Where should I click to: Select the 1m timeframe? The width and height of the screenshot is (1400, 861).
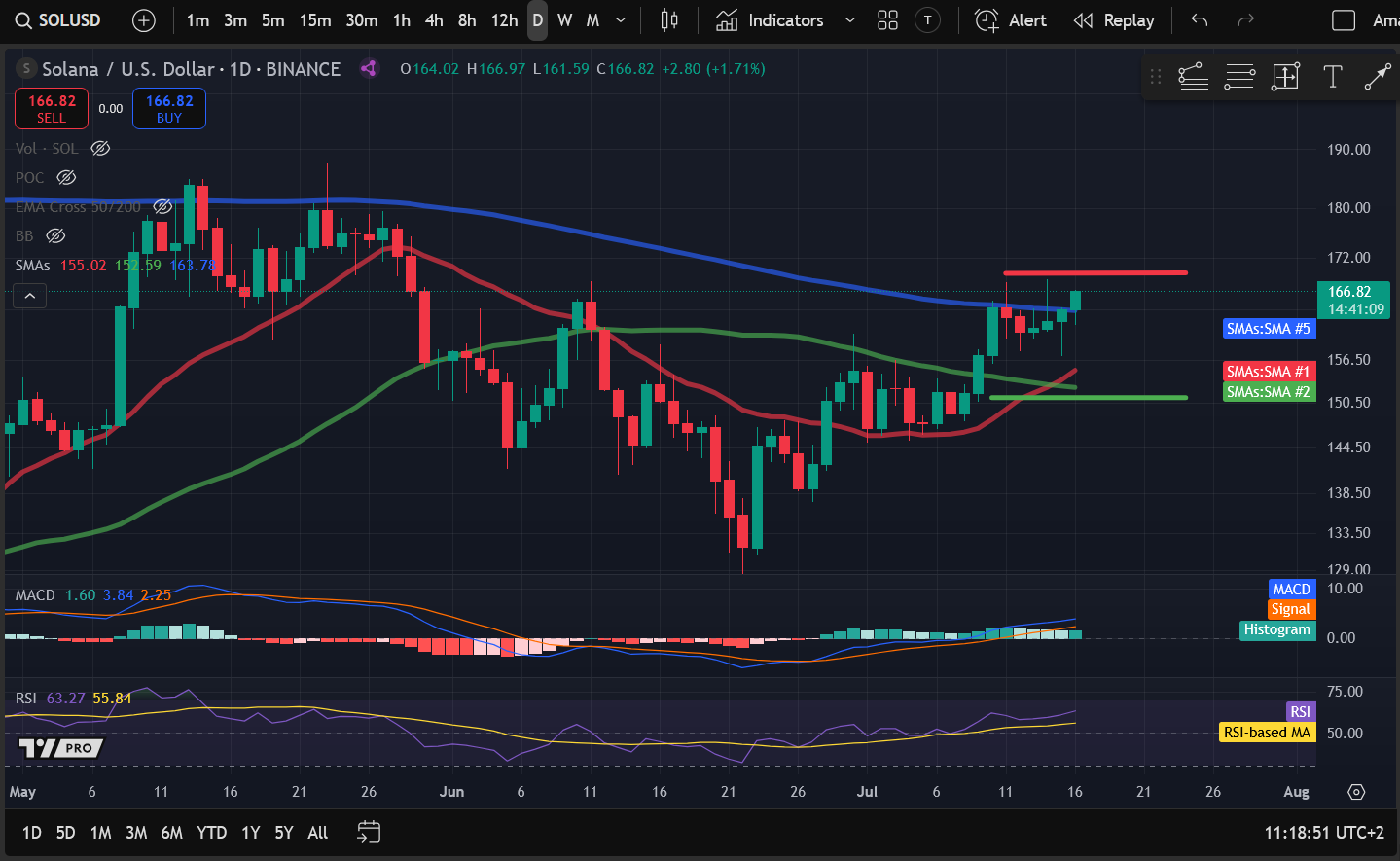click(197, 20)
